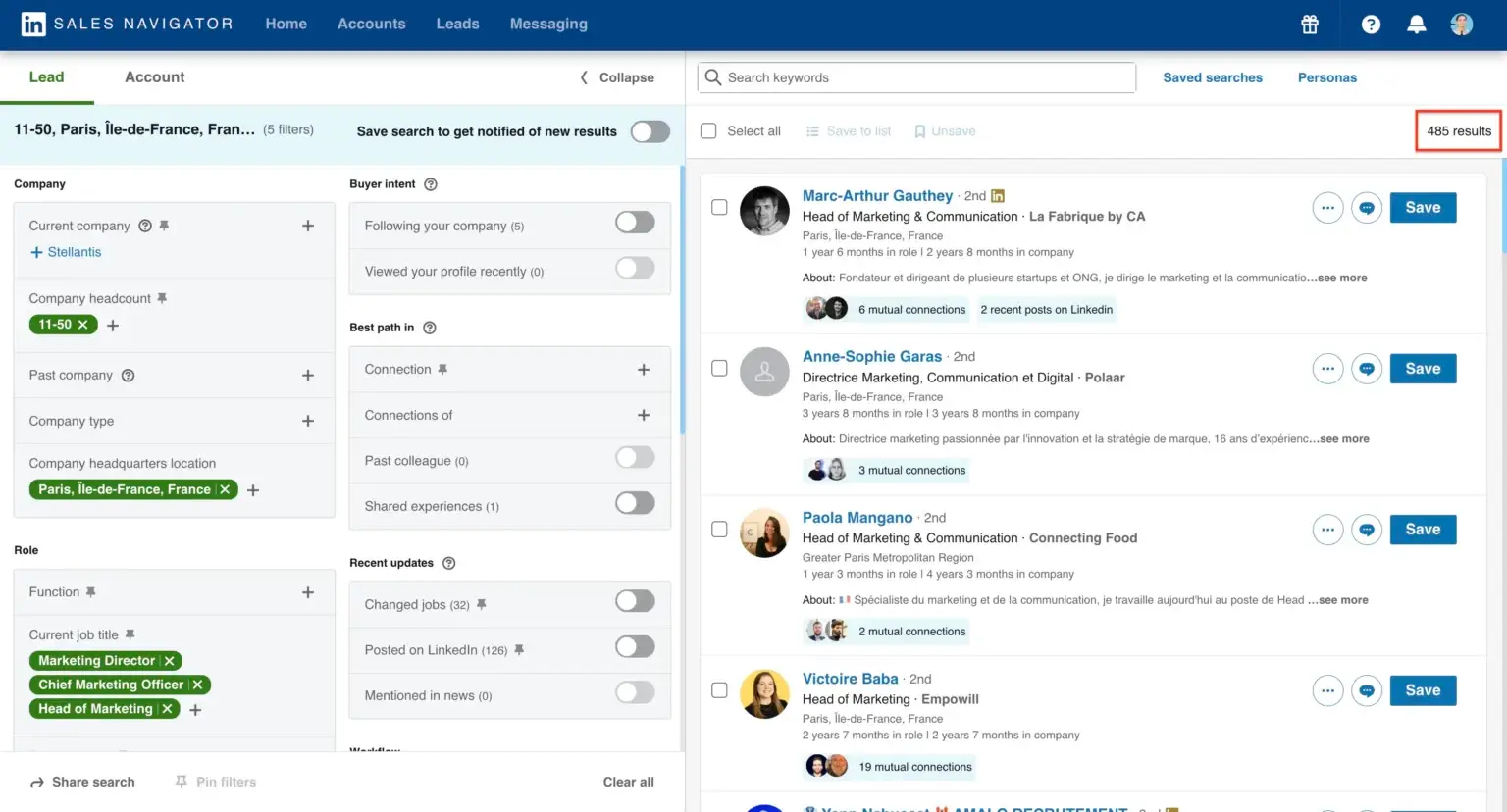This screenshot has width=1507, height=812.
Task: Expand the Connection filter
Action: click(x=644, y=370)
